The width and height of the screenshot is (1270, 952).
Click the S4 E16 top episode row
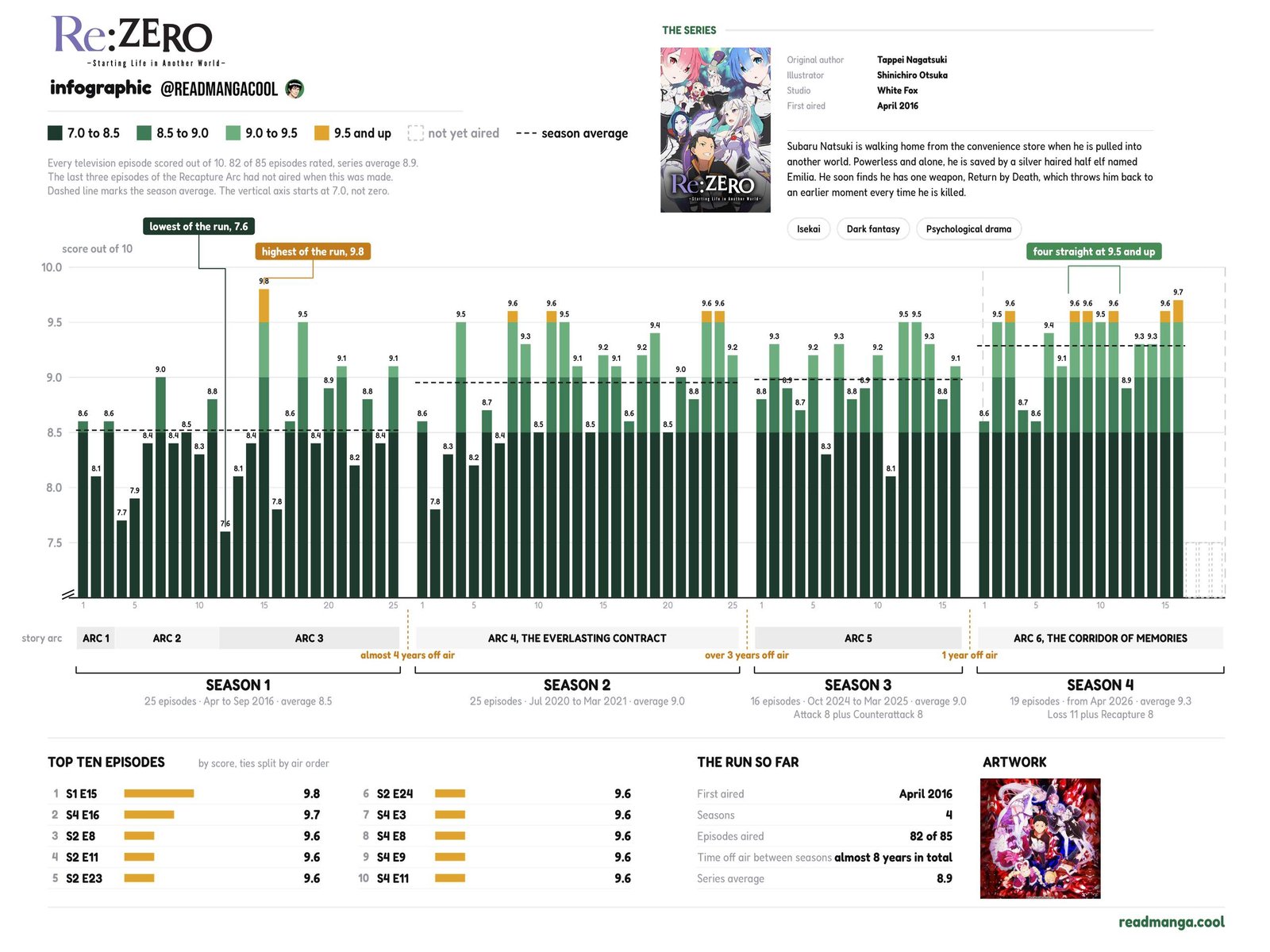[185, 815]
